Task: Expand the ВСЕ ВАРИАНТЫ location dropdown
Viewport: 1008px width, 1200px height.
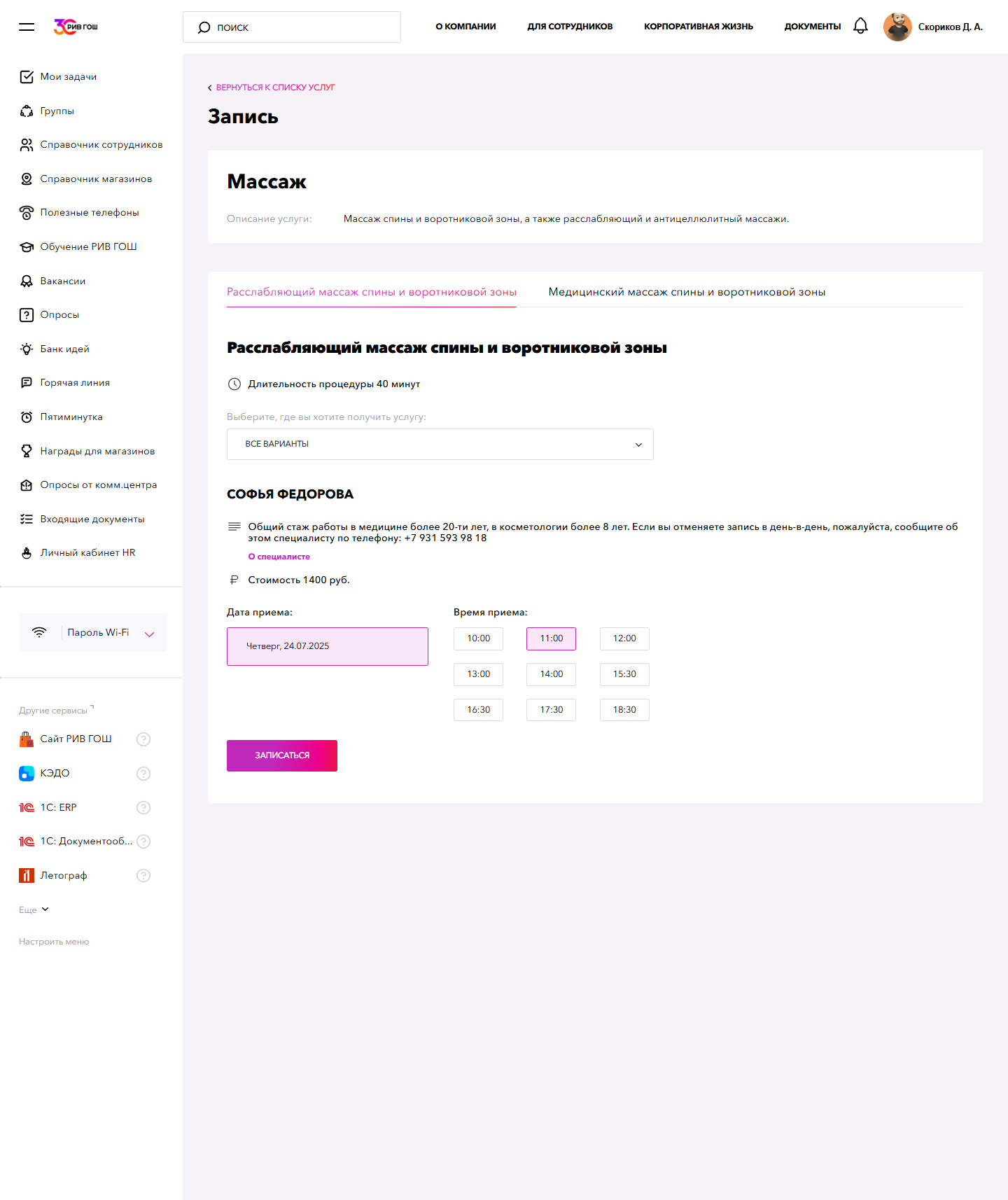Action: pos(440,444)
